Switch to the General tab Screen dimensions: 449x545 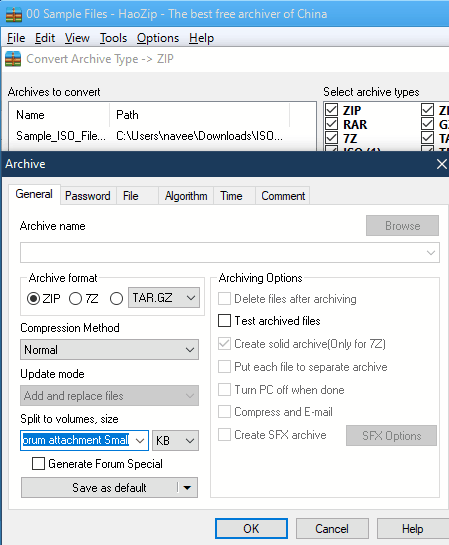pyautogui.click(x=34, y=194)
